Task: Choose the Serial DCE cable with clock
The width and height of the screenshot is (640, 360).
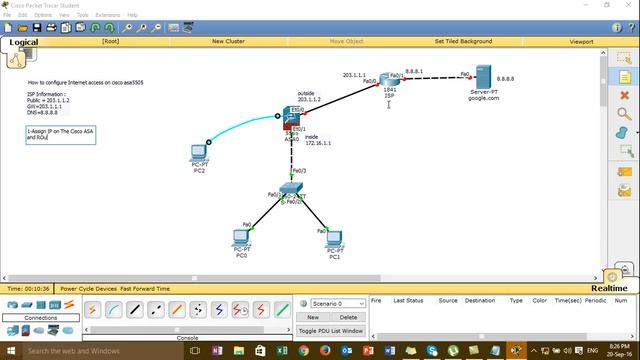Action: click(x=240, y=310)
